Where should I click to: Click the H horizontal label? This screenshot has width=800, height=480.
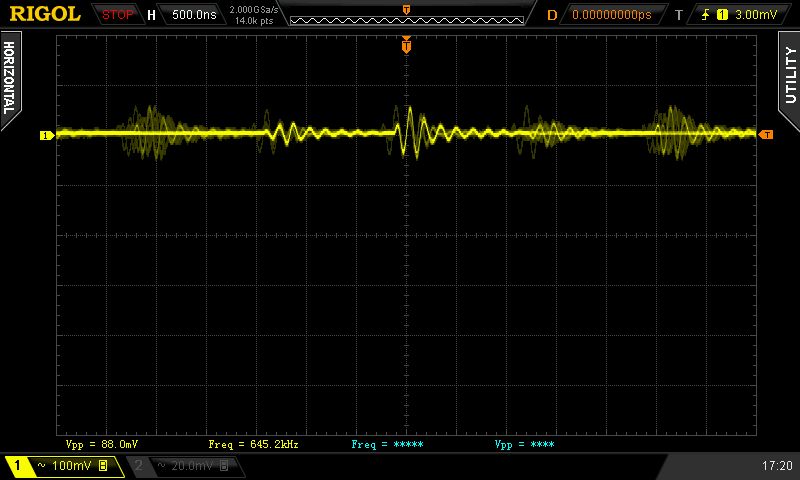pos(151,15)
